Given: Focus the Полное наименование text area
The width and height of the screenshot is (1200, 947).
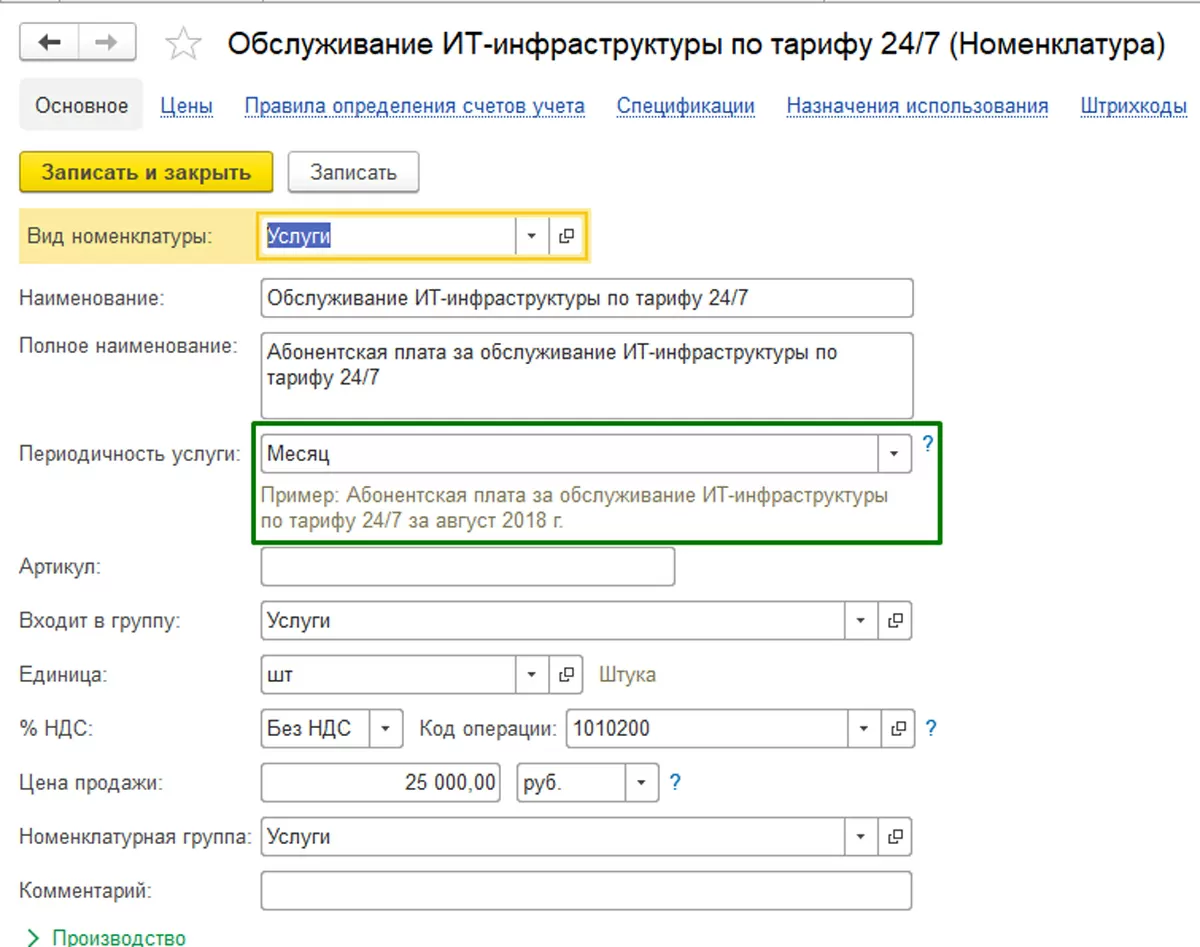Looking at the screenshot, I should tap(586, 375).
